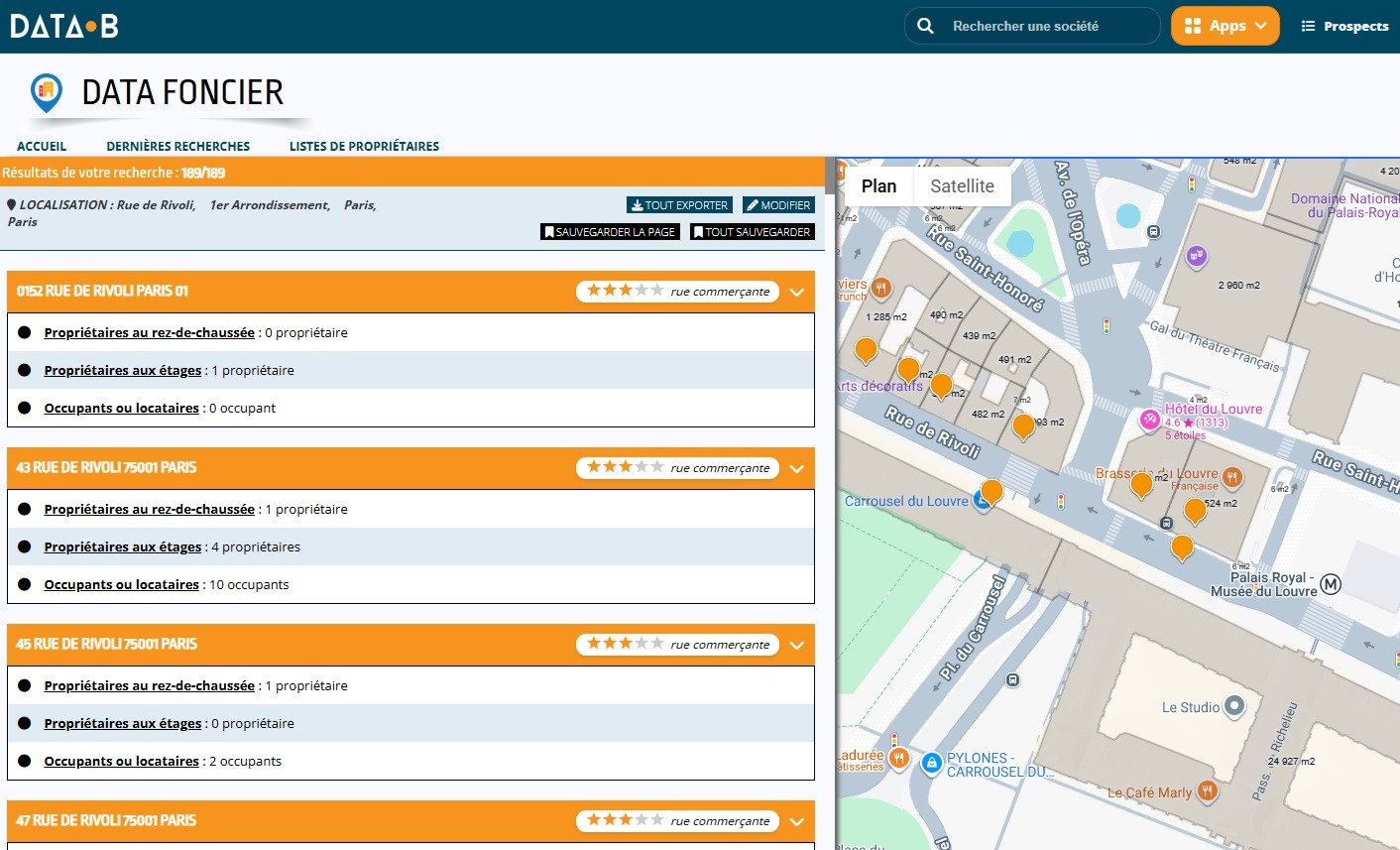Click the Data Foncier location pin logo
The width and height of the screenshot is (1400, 850).
[47, 93]
